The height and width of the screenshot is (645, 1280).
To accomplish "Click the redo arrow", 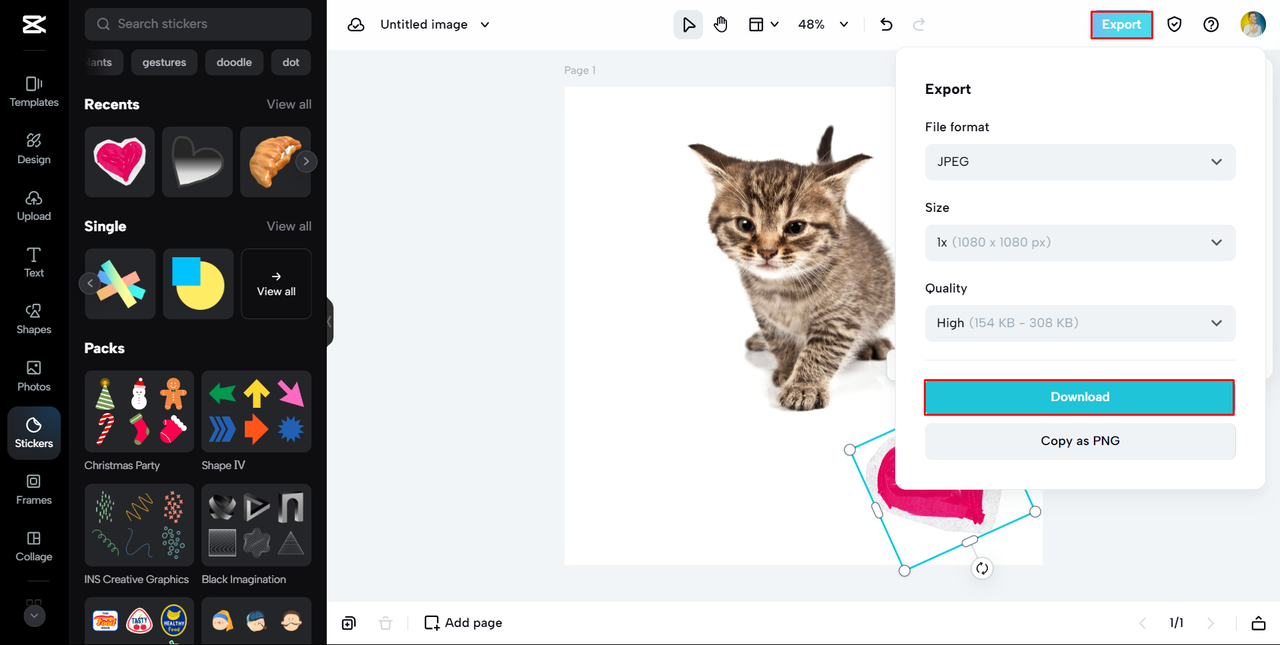I will click(x=919, y=25).
